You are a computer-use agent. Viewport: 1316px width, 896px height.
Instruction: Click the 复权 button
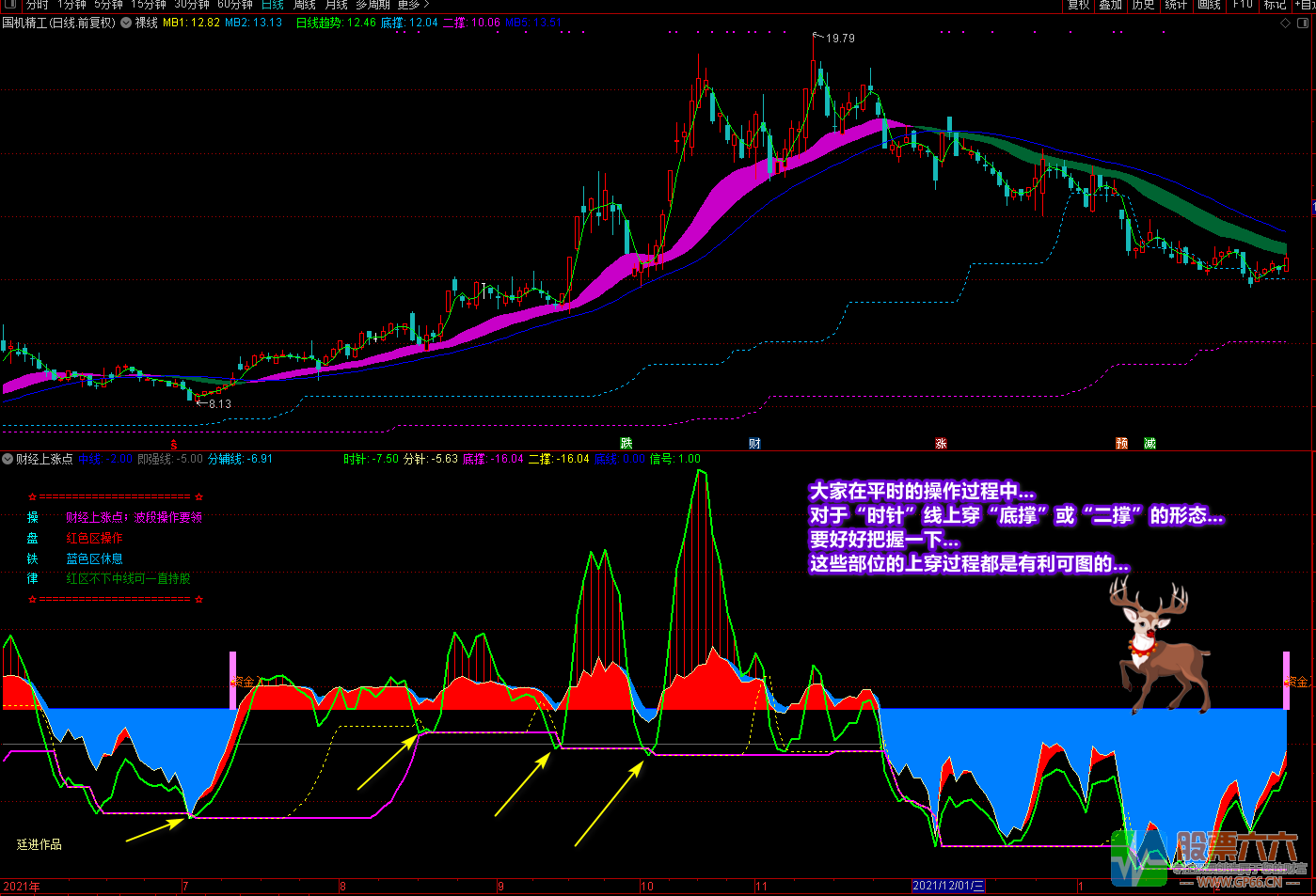point(1079,5)
